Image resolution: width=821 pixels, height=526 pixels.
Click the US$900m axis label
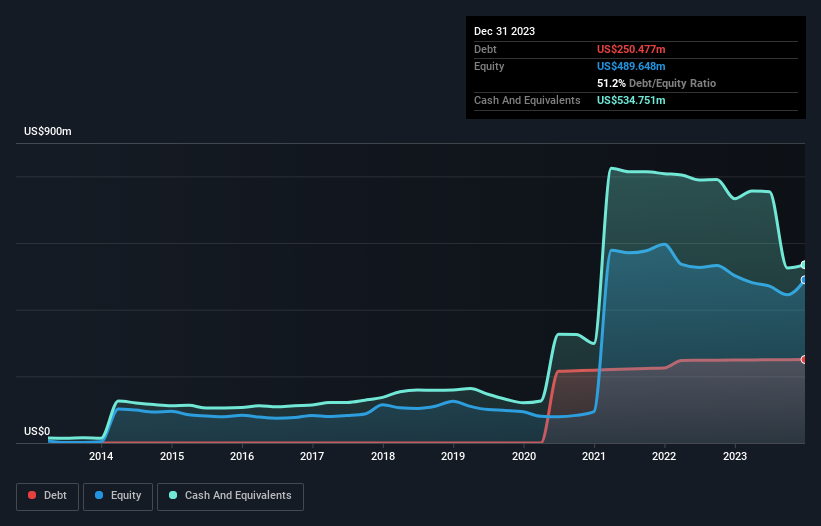click(48, 131)
